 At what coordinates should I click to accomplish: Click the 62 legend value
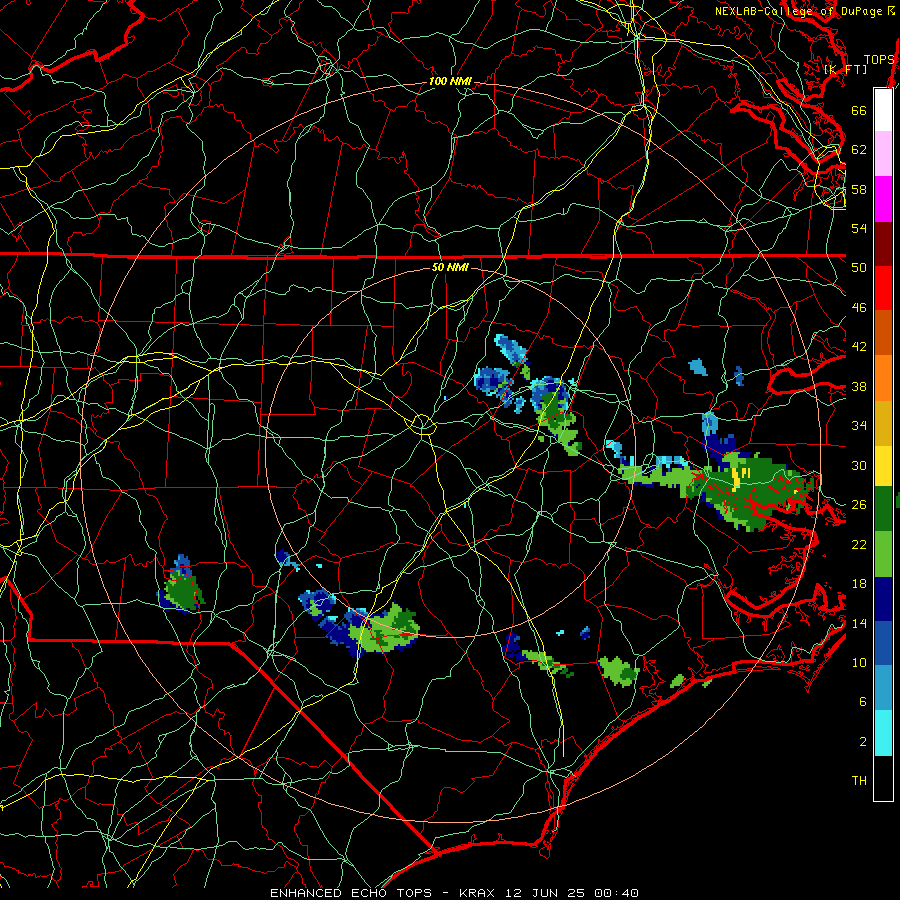859,149
